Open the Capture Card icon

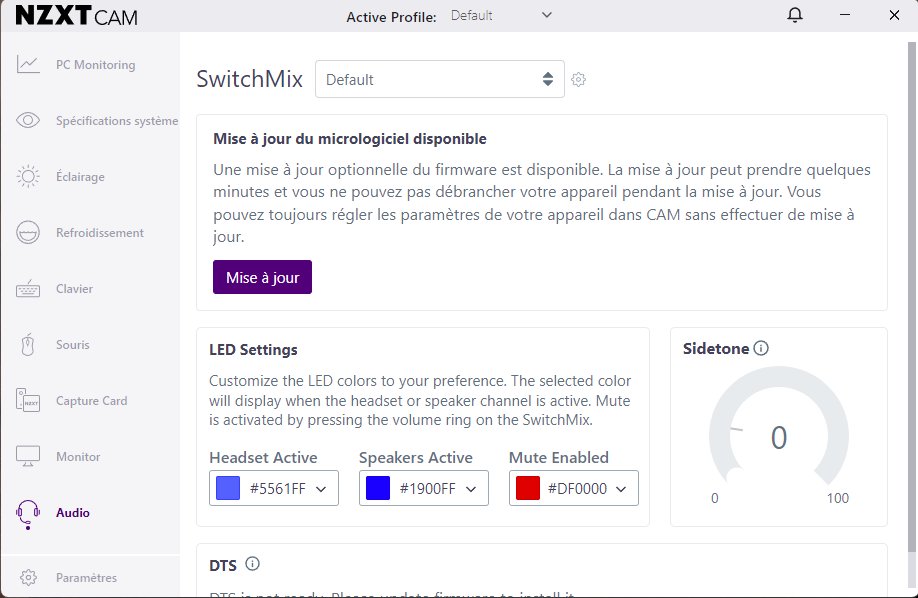(x=28, y=401)
